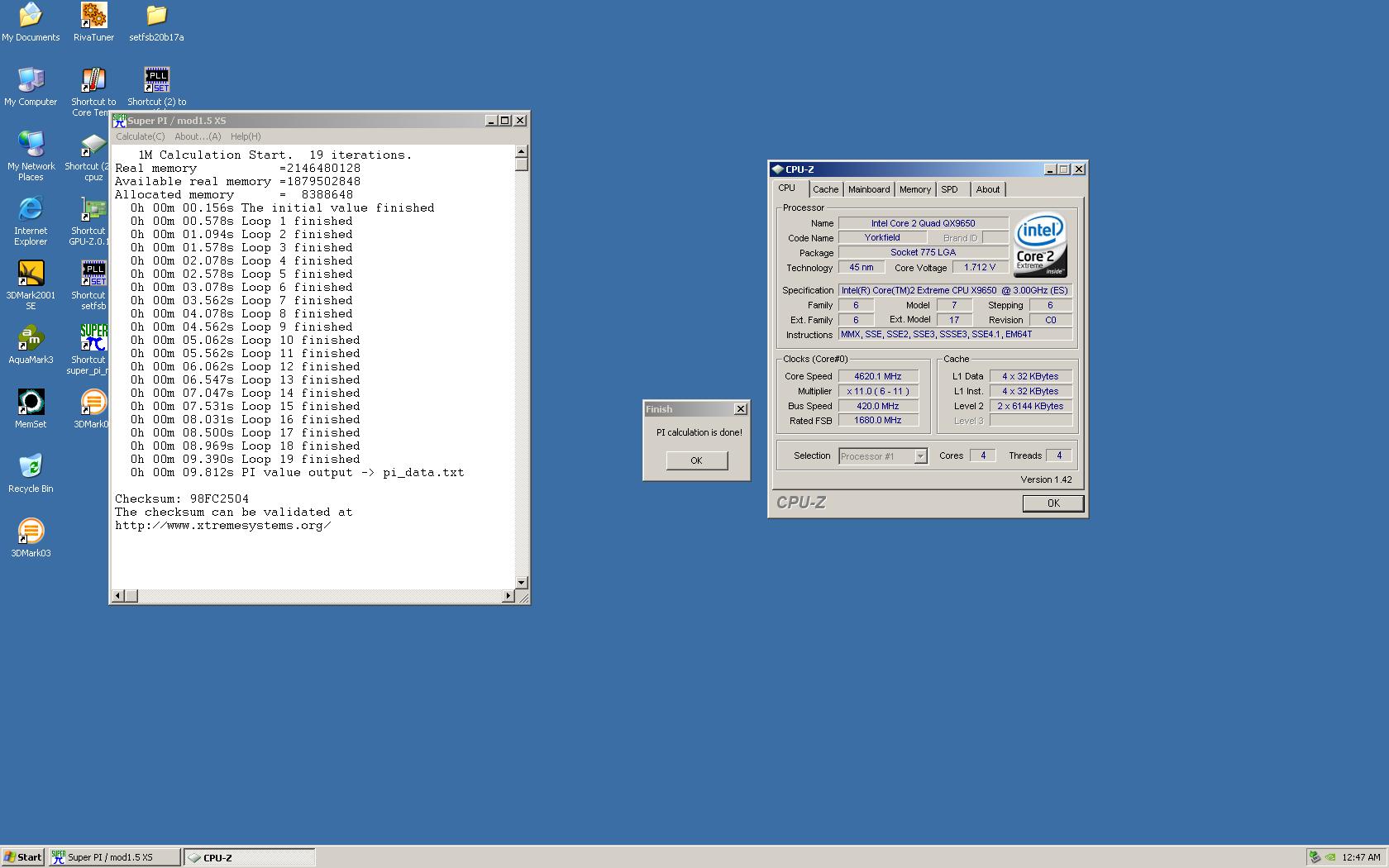Click the OK button in CPU-Z
Screen dimensions: 1389x868
[1053, 503]
